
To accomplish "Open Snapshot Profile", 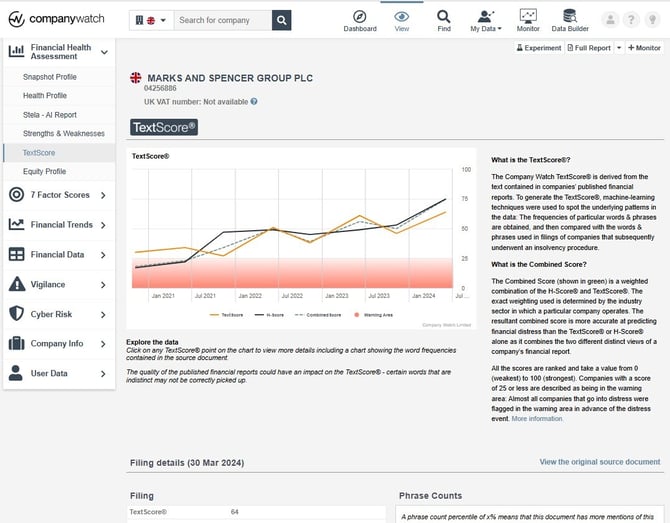I will pos(50,77).
